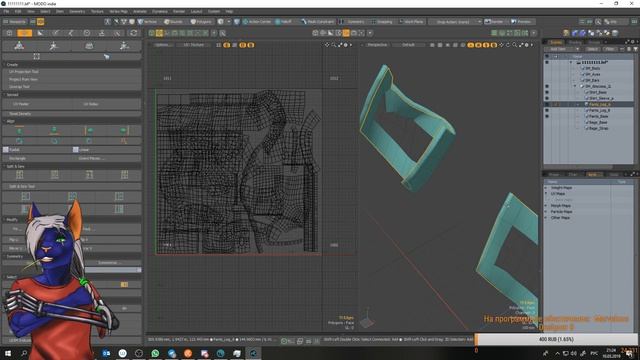
Task: Expand the Morph Maps list
Action: pyautogui.click(x=546, y=206)
